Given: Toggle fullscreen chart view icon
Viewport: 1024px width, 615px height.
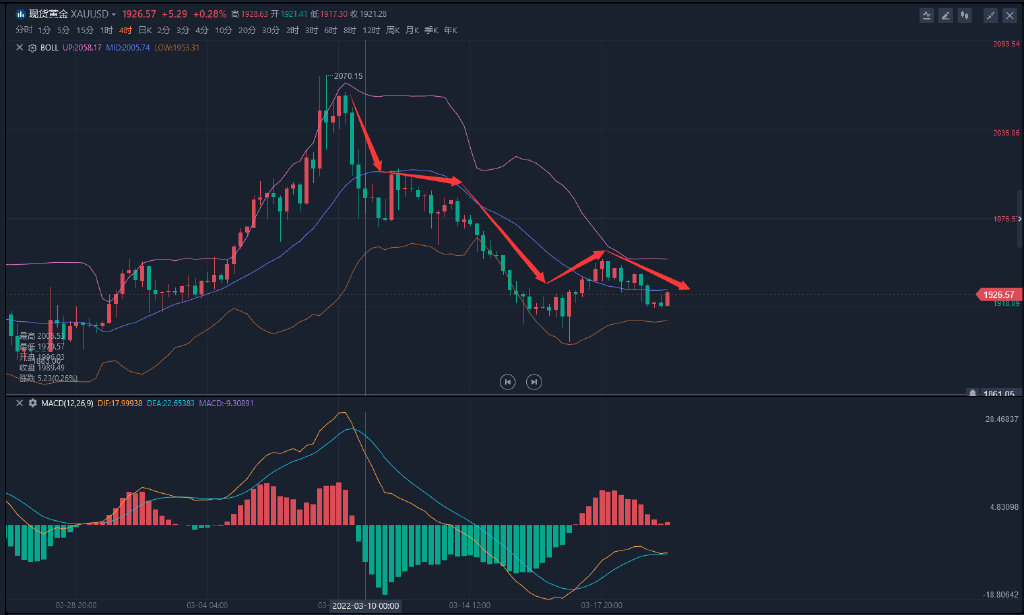Looking at the screenshot, I should (991, 15).
